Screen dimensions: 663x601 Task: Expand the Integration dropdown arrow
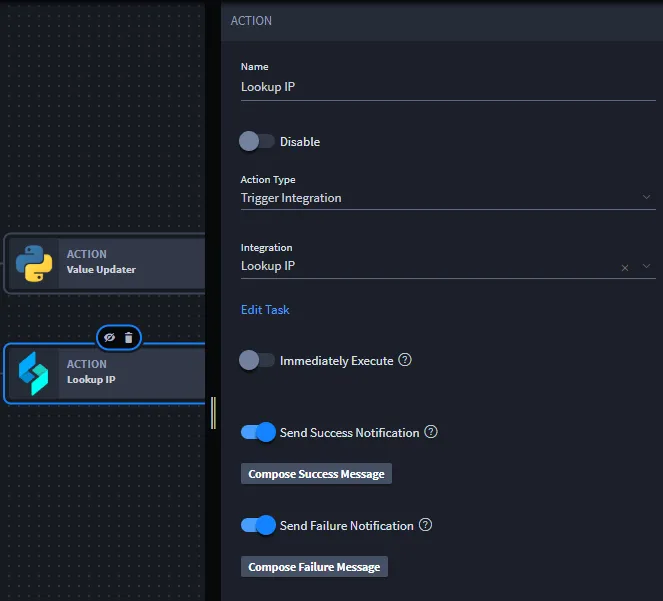click(646, 266)
